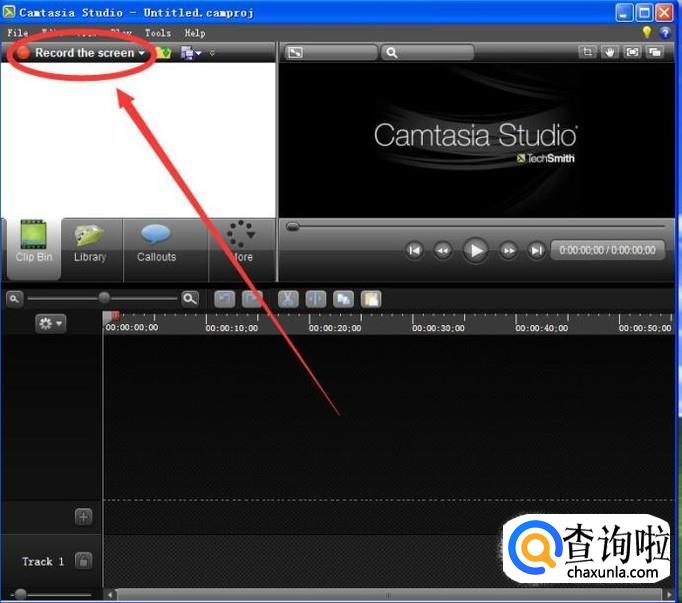The width and height of the screenshot is (682, 603).
Task: Switch to the Library tab
Action: point(90,244)
